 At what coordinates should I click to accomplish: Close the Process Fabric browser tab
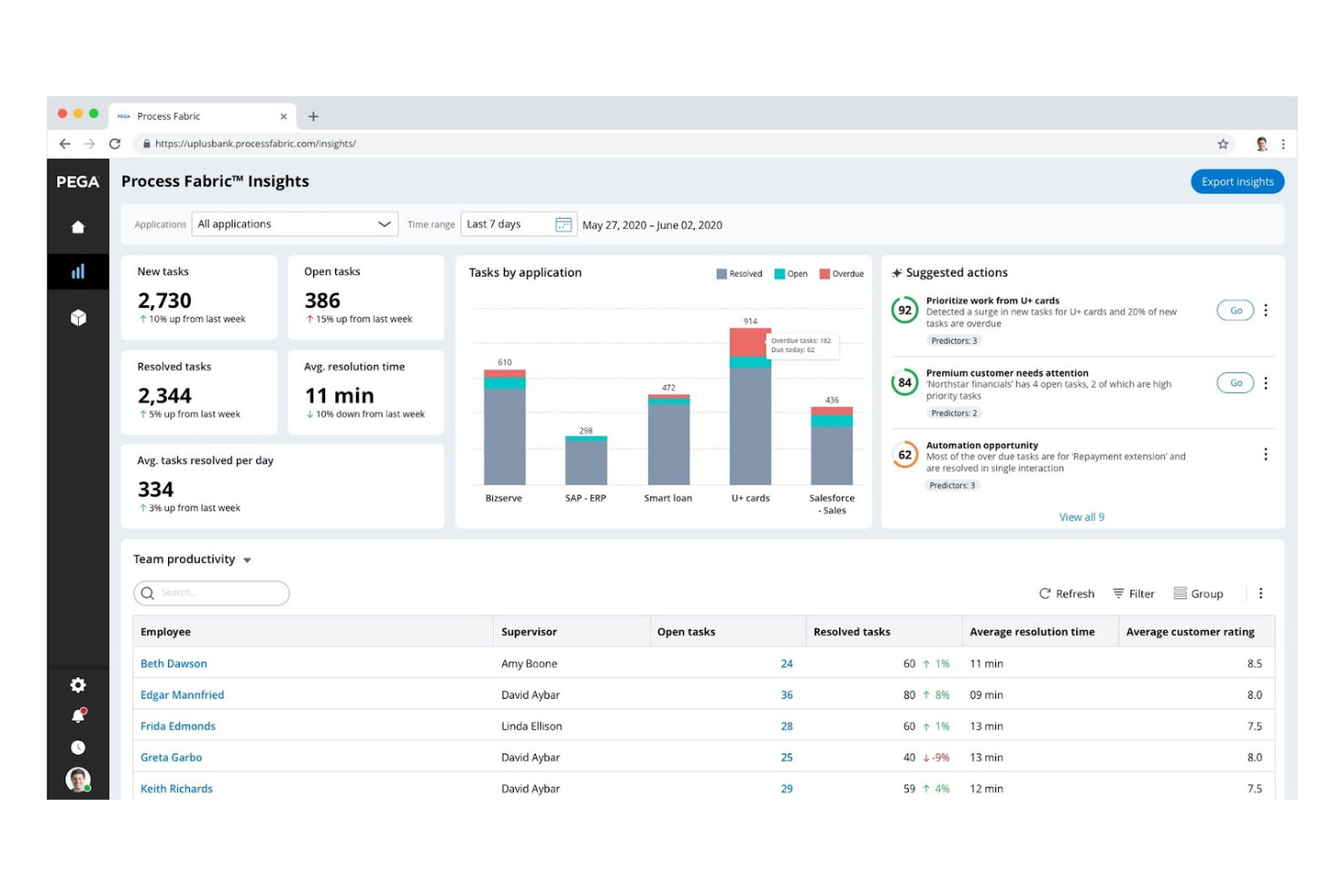tap(283, 116)
